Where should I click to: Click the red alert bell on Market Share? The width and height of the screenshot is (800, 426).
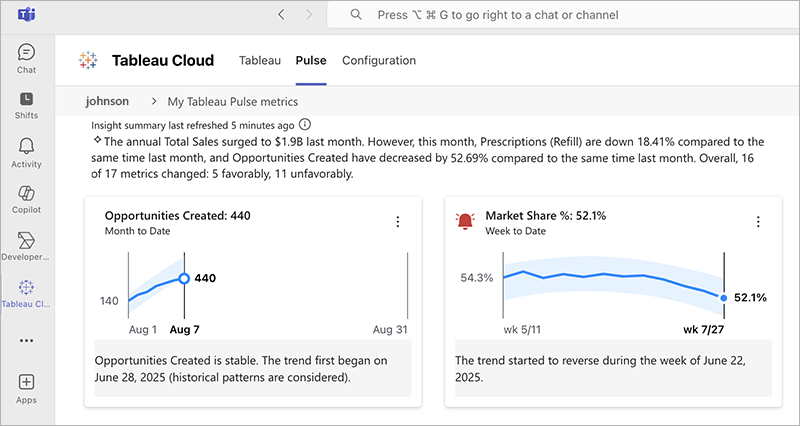coord(465,221)
